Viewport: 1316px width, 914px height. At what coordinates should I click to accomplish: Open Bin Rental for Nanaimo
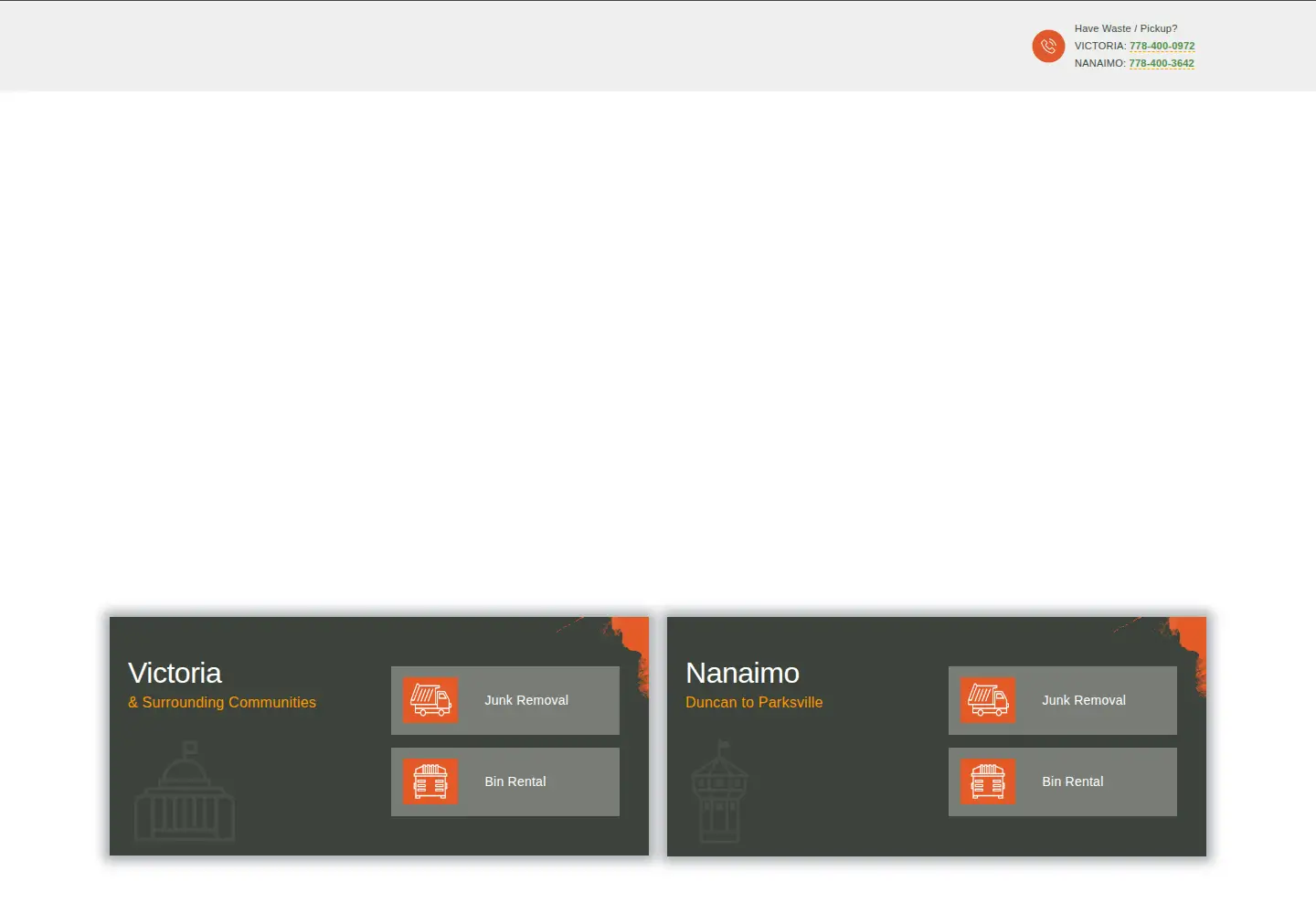(x=1063, y=781)
